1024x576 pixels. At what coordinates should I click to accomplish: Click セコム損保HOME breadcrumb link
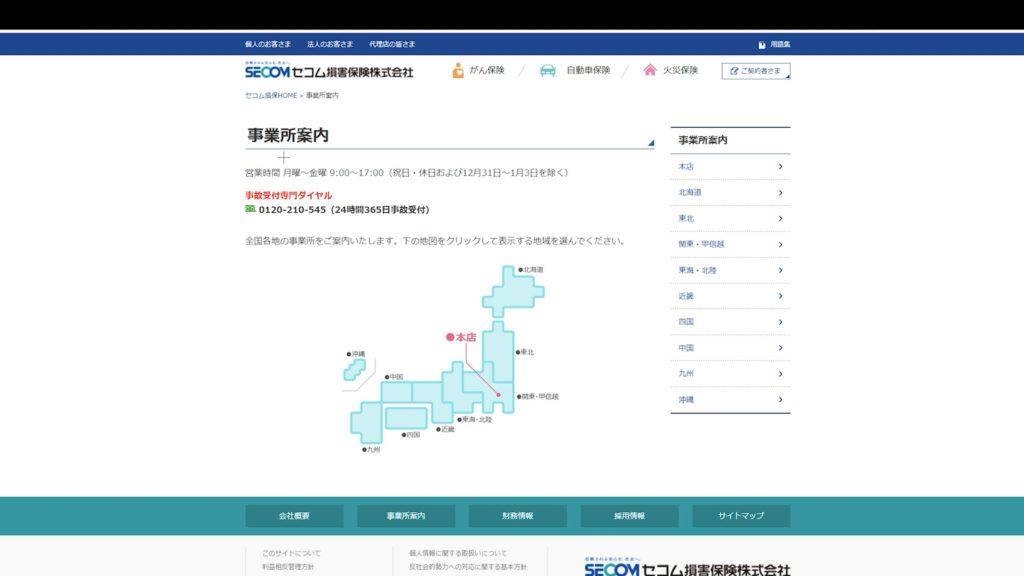coord(271,96)
